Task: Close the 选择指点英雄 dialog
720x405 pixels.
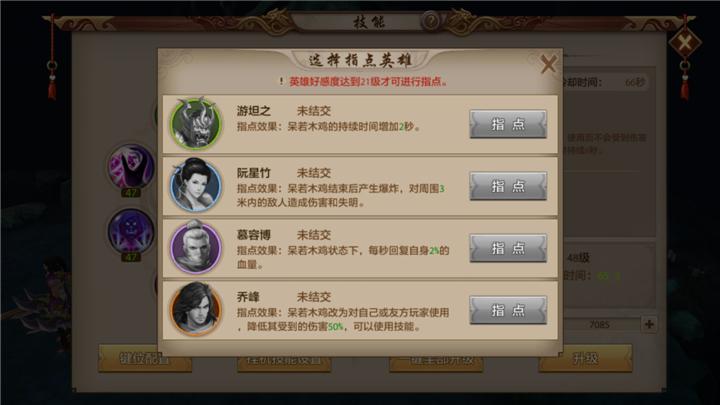Action: pyautogui.click(x=548, y=64)
